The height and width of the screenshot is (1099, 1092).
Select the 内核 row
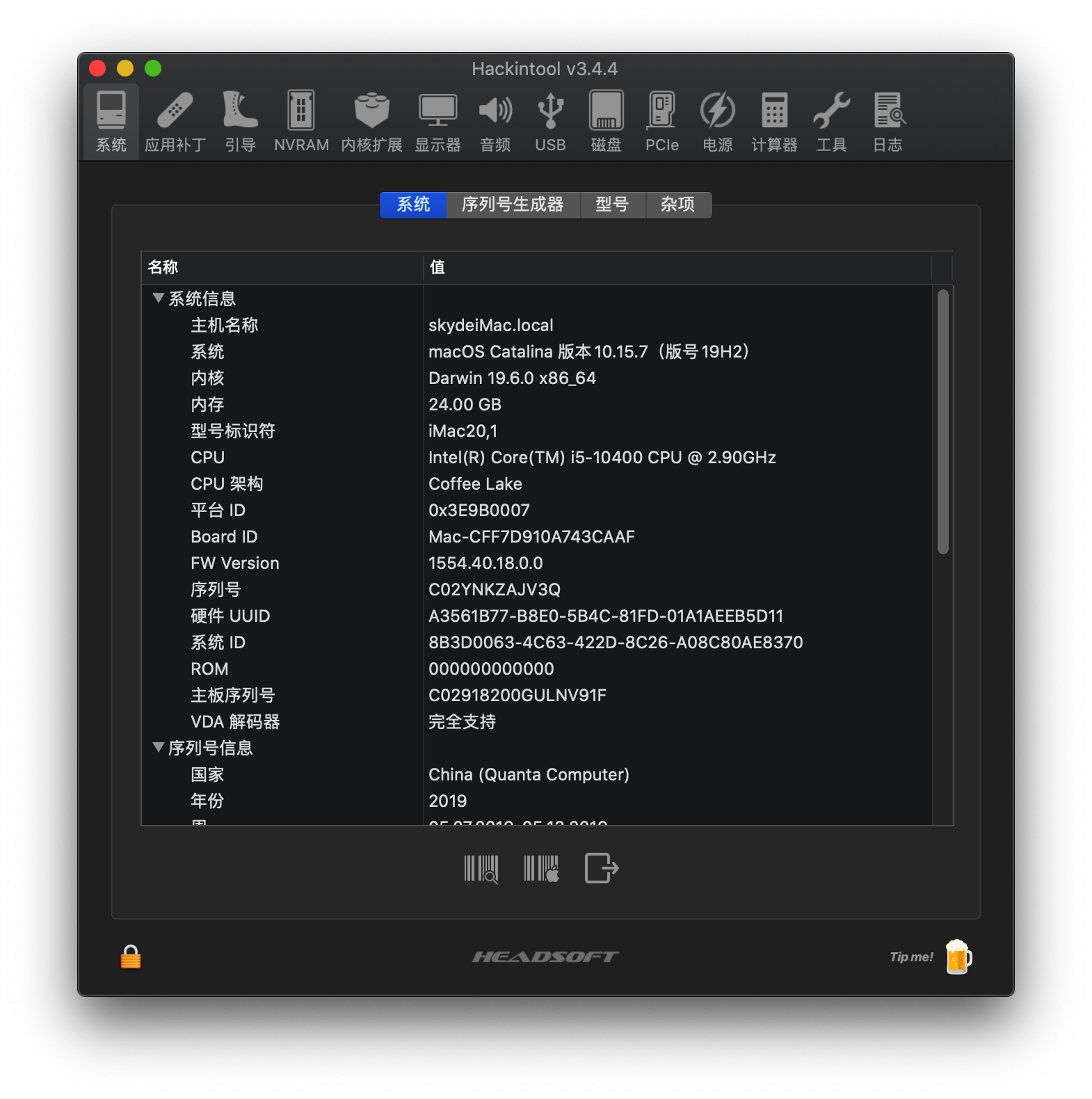coord(536,378)
